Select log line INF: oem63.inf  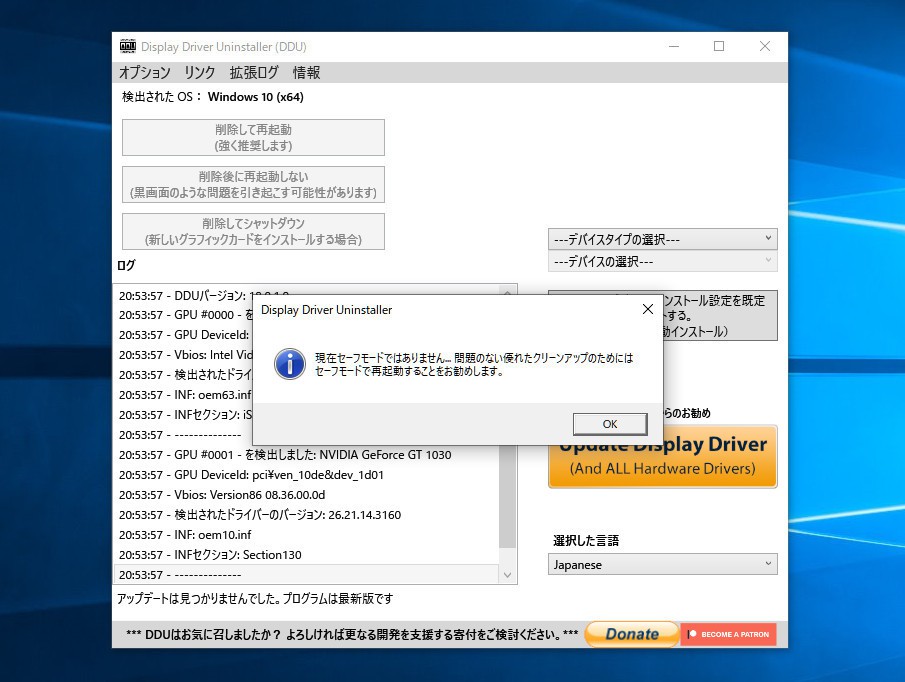pyautogui.click(x=185, y=395)
